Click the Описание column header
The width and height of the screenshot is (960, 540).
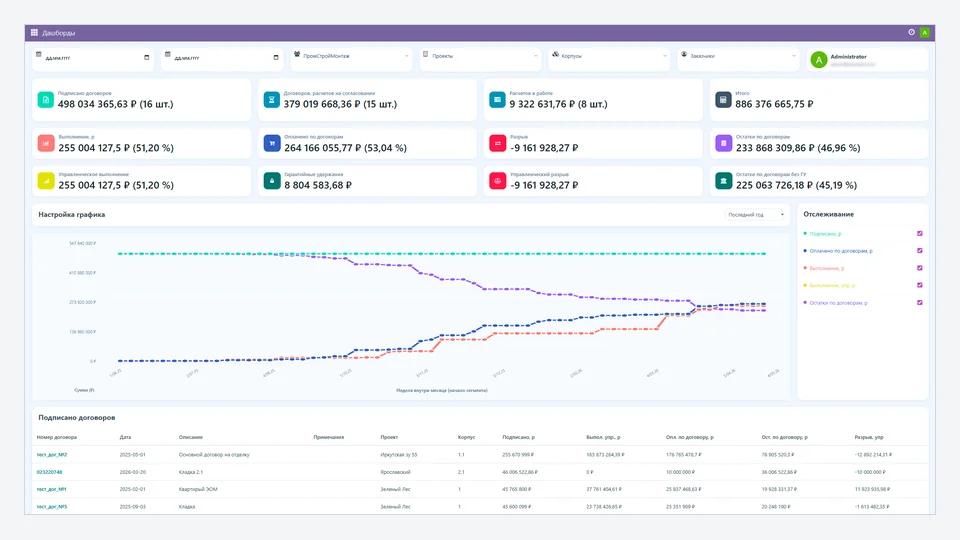(190, 437)
